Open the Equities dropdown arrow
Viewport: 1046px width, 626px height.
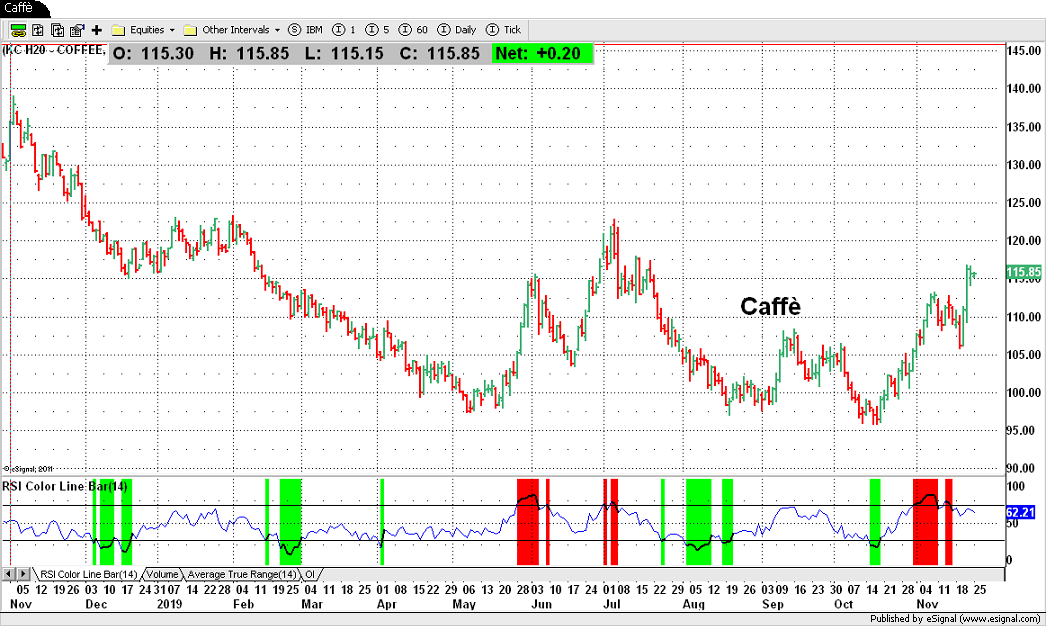pos(172,30)
